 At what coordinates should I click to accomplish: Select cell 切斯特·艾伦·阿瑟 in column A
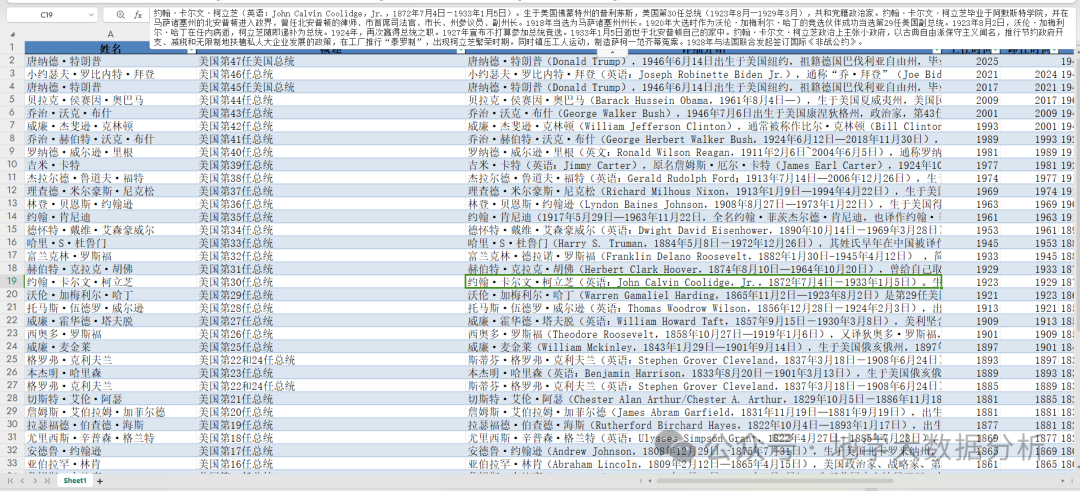(x=110, y=399)
